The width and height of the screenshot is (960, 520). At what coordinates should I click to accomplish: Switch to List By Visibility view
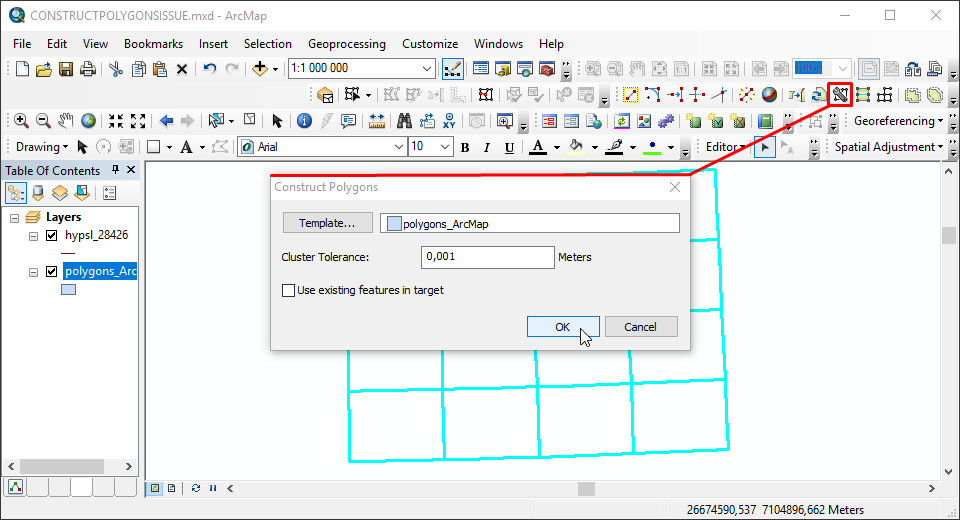point(59,194)
